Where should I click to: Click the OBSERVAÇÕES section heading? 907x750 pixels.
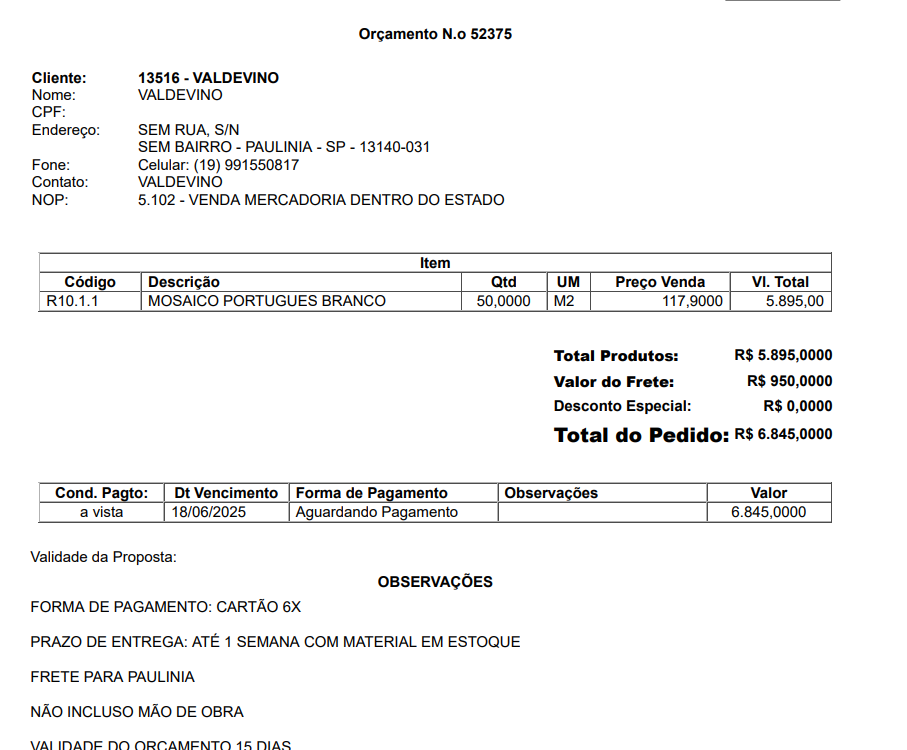[x=435, y=582]
